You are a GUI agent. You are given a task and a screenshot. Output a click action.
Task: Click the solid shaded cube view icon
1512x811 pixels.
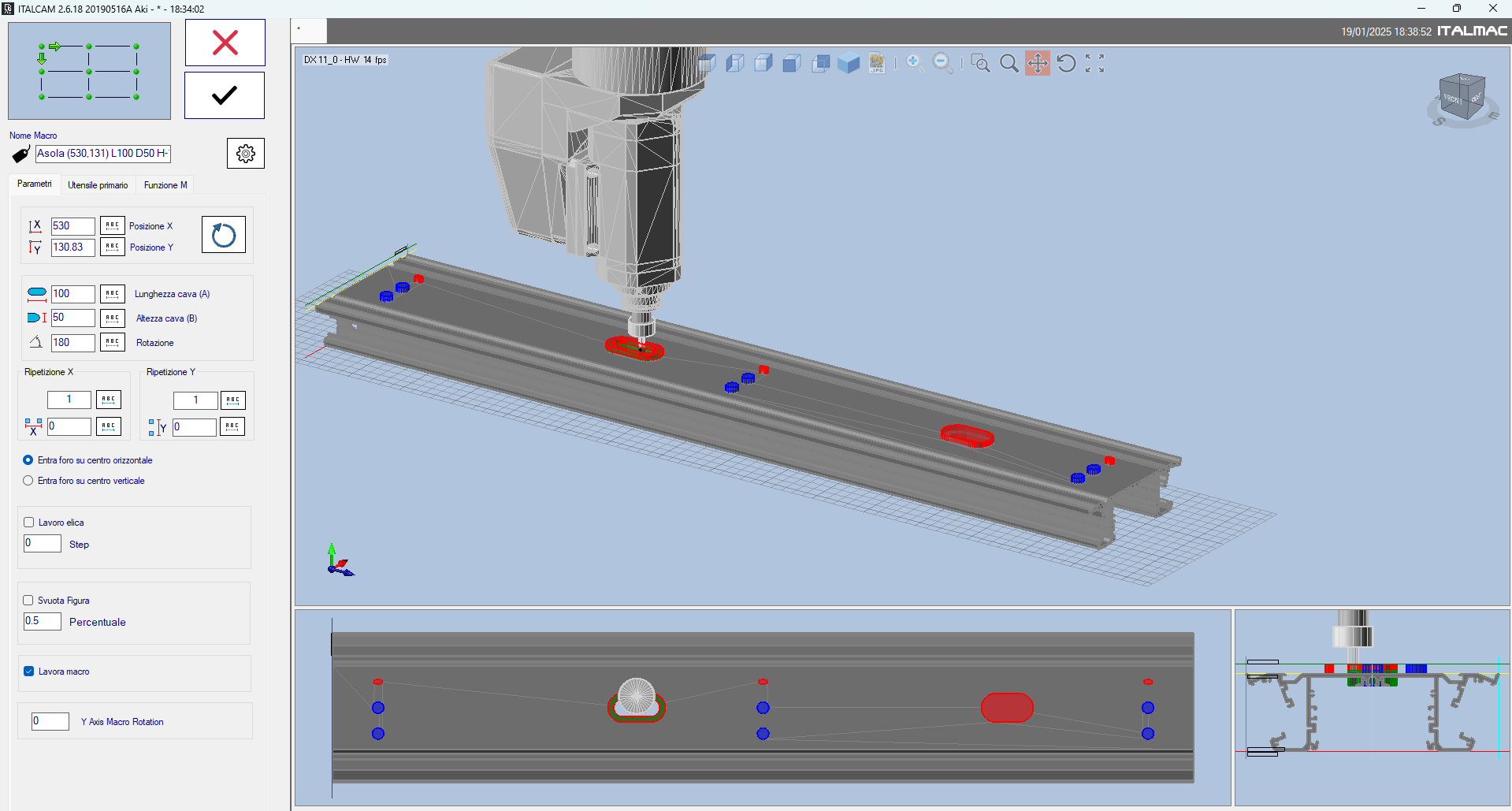(849, 63)
